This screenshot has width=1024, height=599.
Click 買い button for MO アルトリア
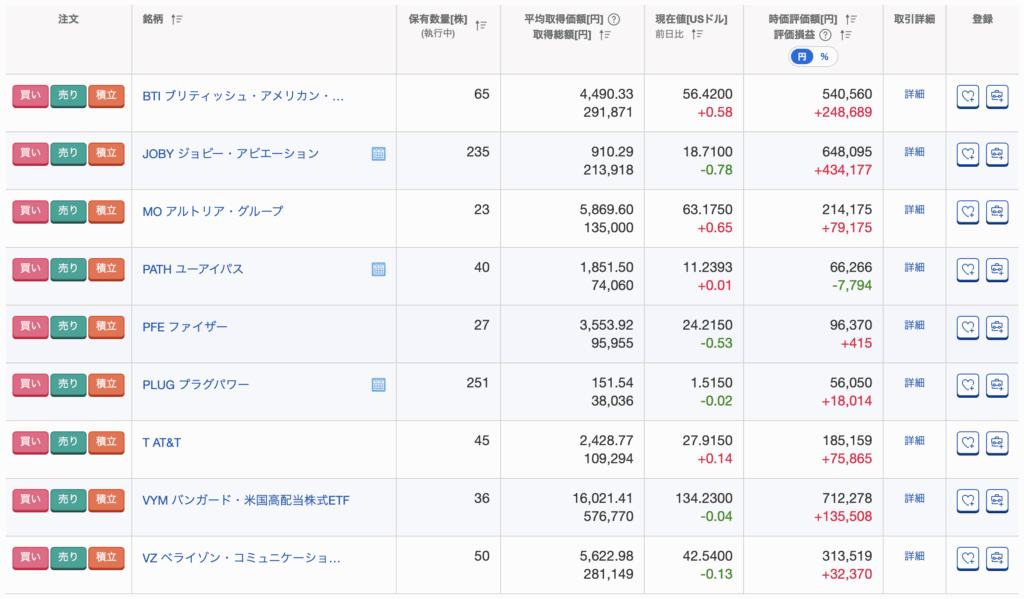coord(30,211)
